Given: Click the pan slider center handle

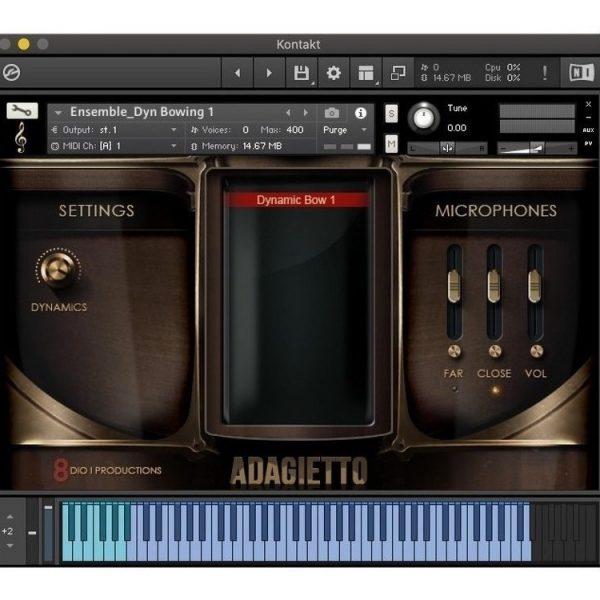Looking at the screenshot, I should [x=446, y=148].
